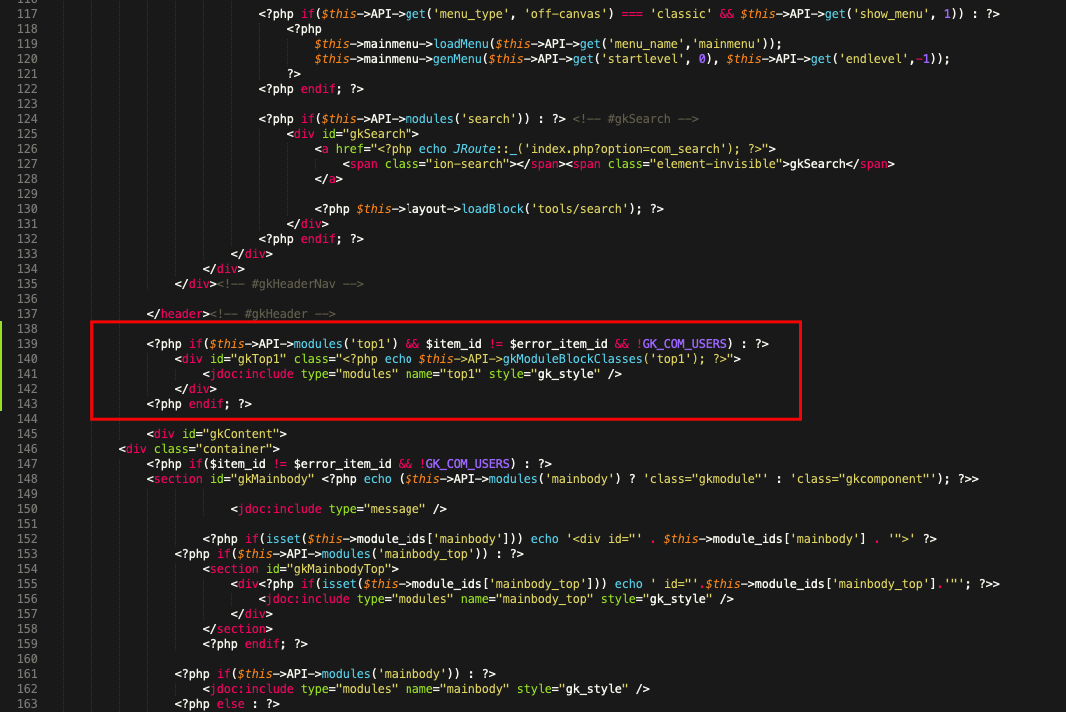The image size is (1066, 712).
Task: Click the type="message" attribute on line 150
Action: point(377,509)
